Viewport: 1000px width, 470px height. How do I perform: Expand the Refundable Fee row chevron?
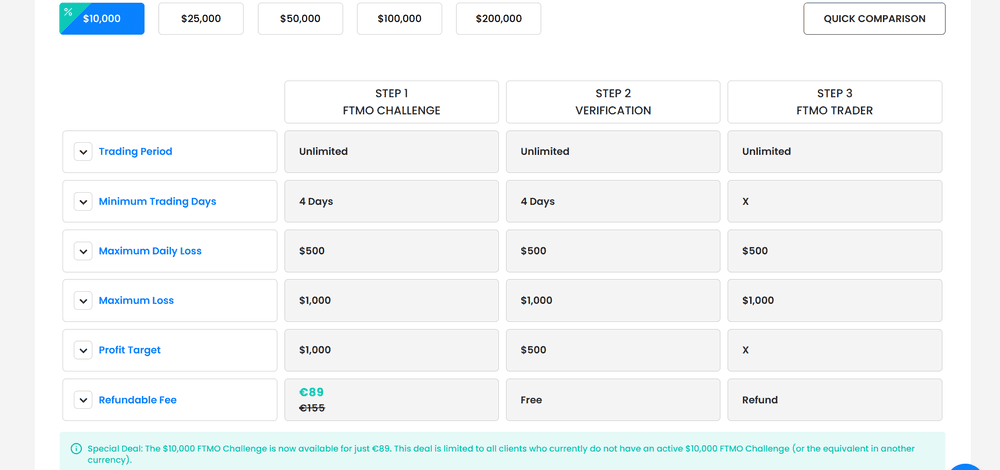tap(83, 400)
